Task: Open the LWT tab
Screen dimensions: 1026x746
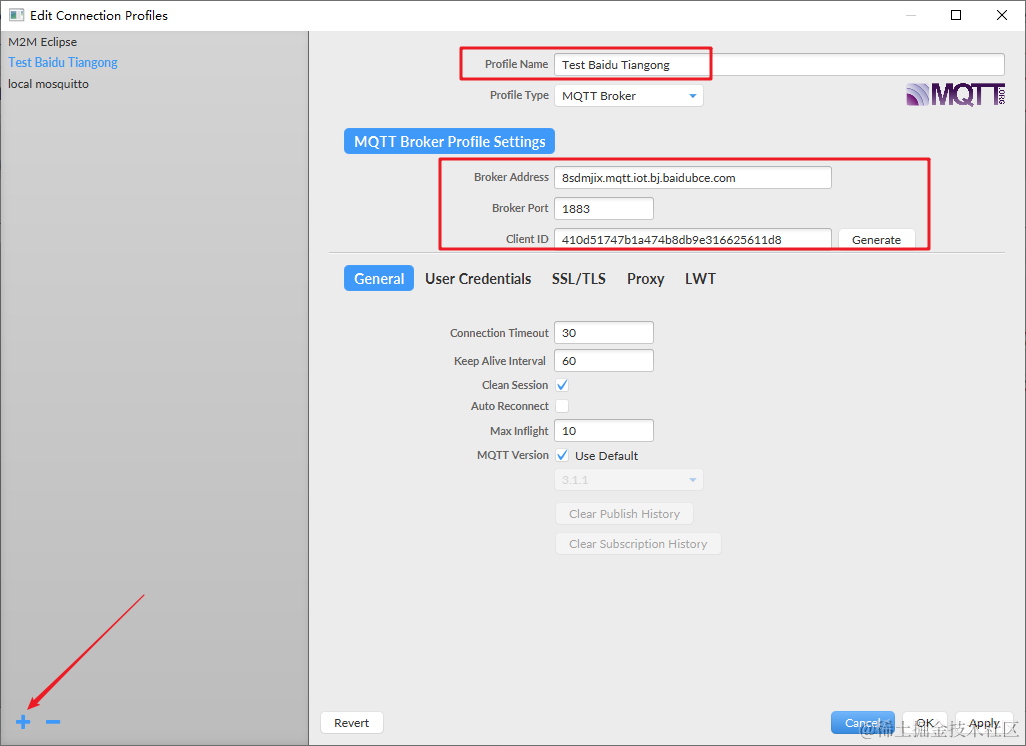Action: (700, 279)
